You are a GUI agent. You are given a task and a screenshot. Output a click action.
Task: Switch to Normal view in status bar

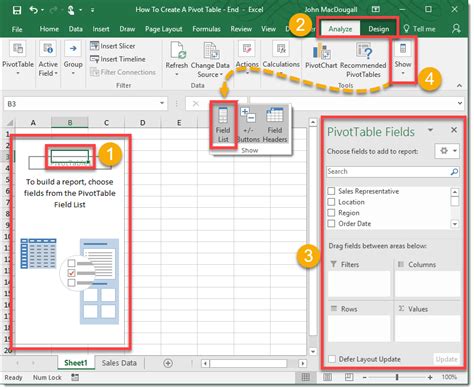click(306, 377)
